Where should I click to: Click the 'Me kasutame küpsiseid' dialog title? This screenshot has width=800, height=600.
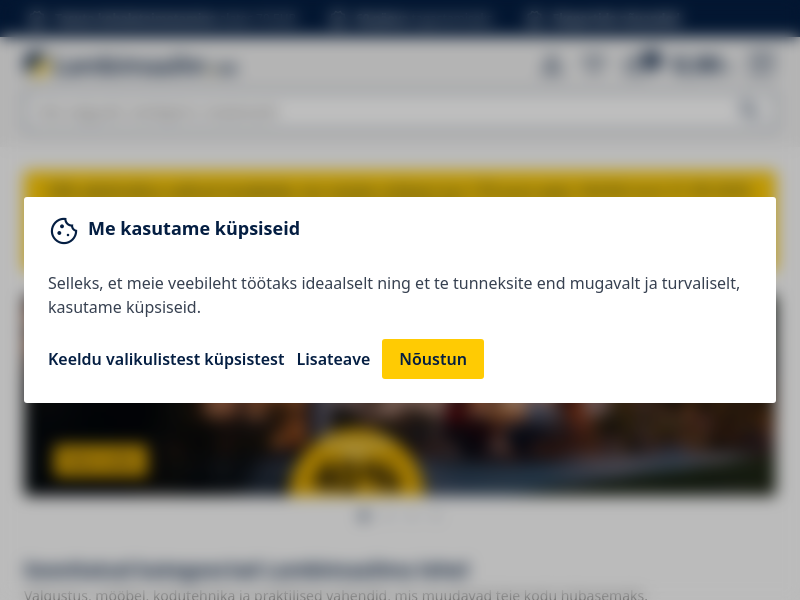194,229
